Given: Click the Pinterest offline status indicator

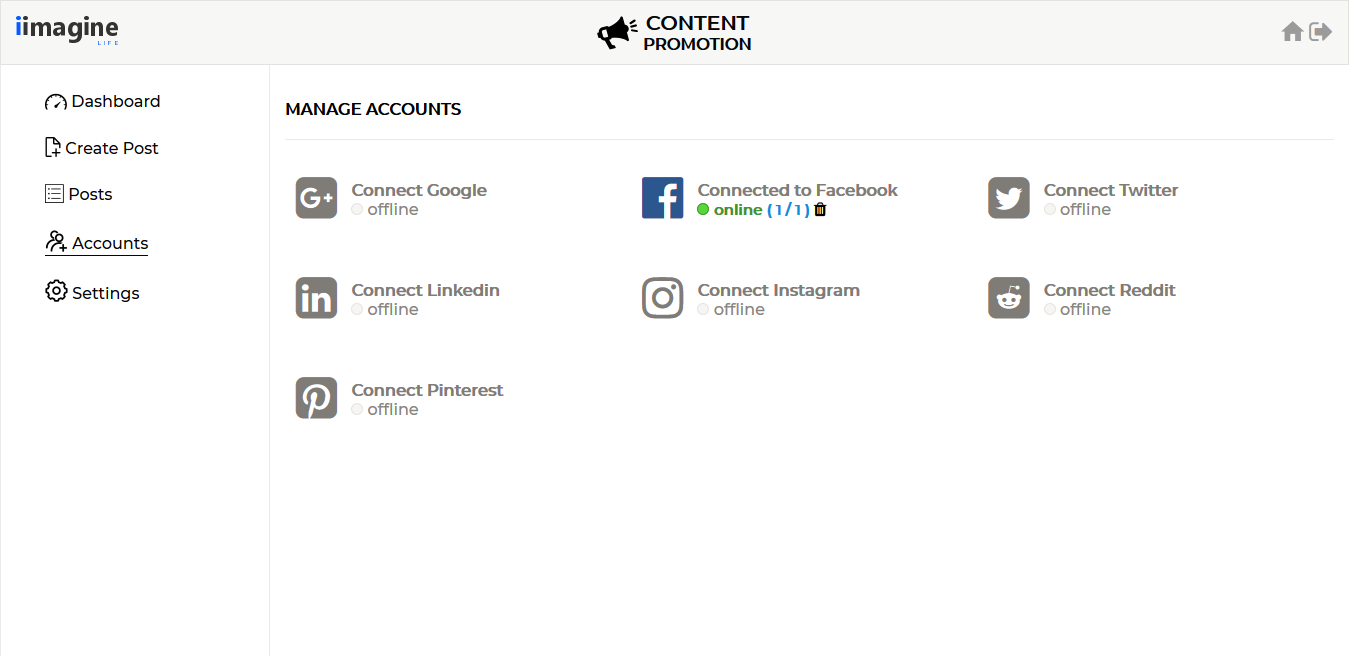Looking at the screenshot, I should pos(385,410).
